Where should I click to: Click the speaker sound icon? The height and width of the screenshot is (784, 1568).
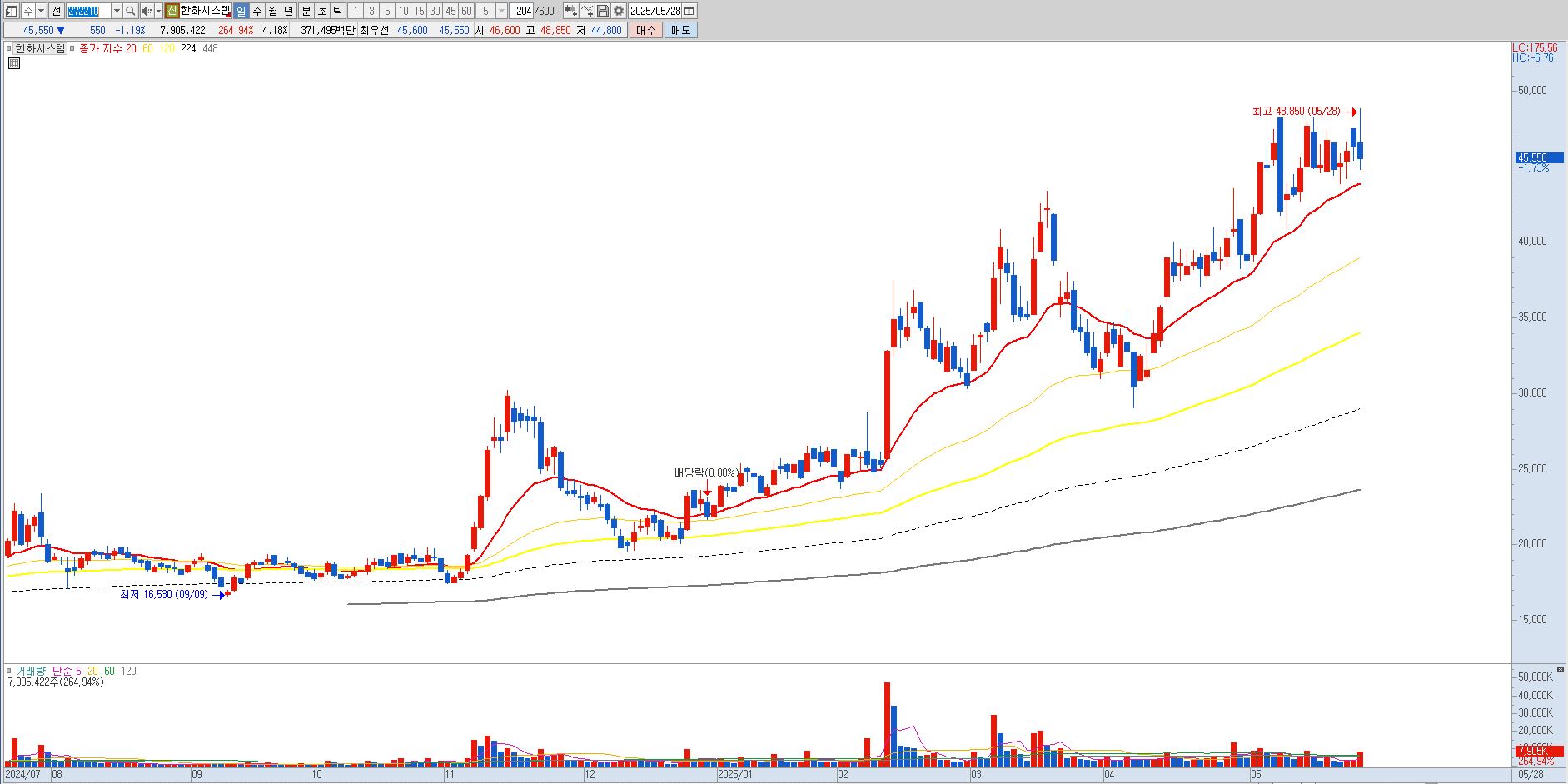click(x=147, y=11)
